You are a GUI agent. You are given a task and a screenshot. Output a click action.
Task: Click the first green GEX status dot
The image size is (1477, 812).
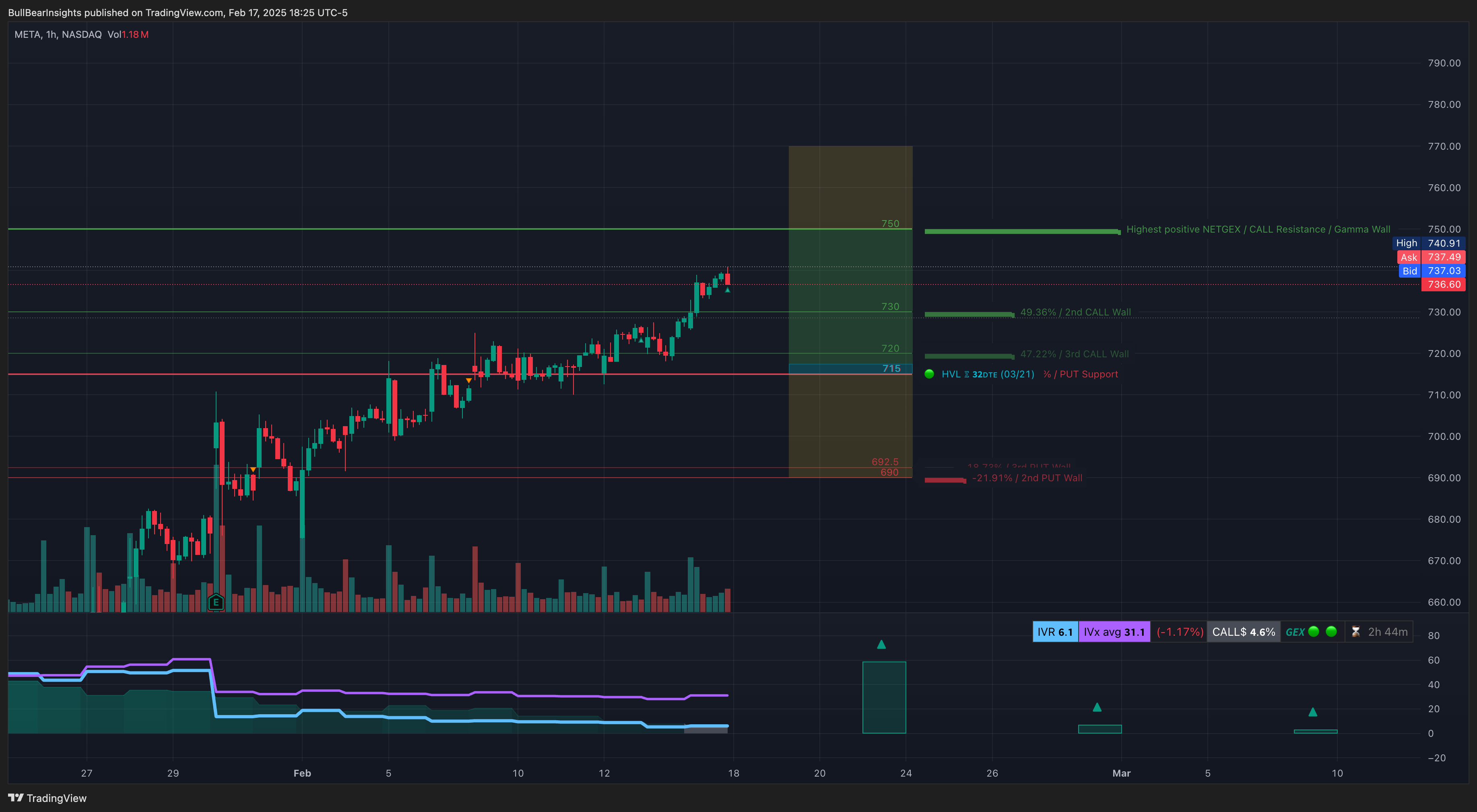click(1314, 631)
